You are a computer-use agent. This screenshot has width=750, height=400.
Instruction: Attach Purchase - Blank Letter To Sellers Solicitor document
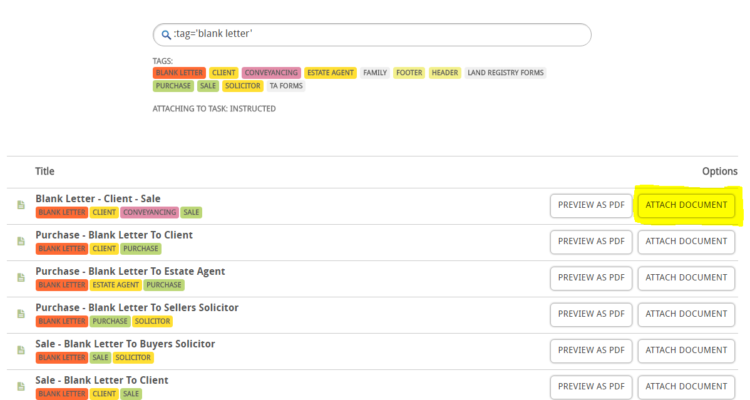(x=686, y=314)
